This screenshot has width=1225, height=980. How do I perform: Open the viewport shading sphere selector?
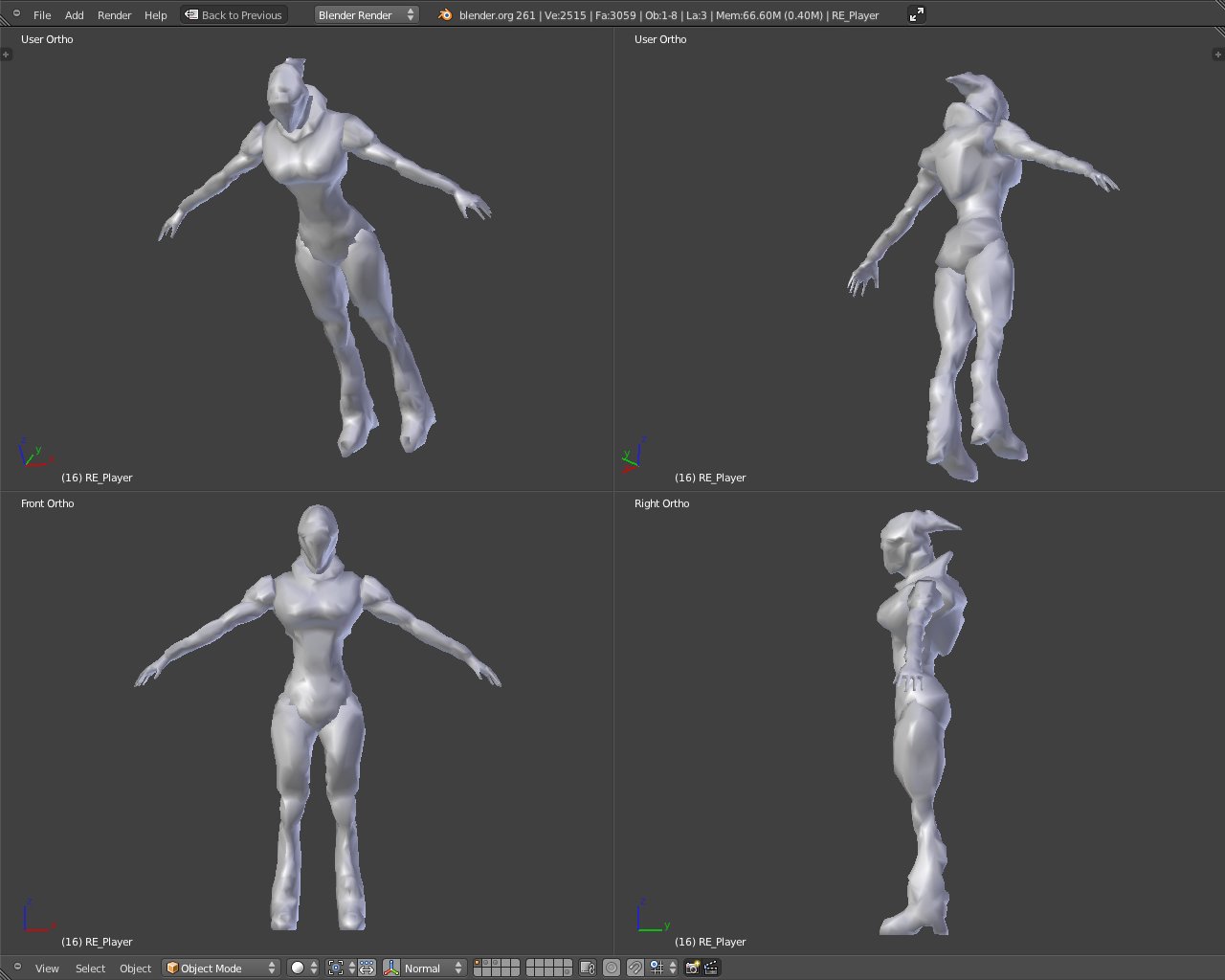pos(303,968)
